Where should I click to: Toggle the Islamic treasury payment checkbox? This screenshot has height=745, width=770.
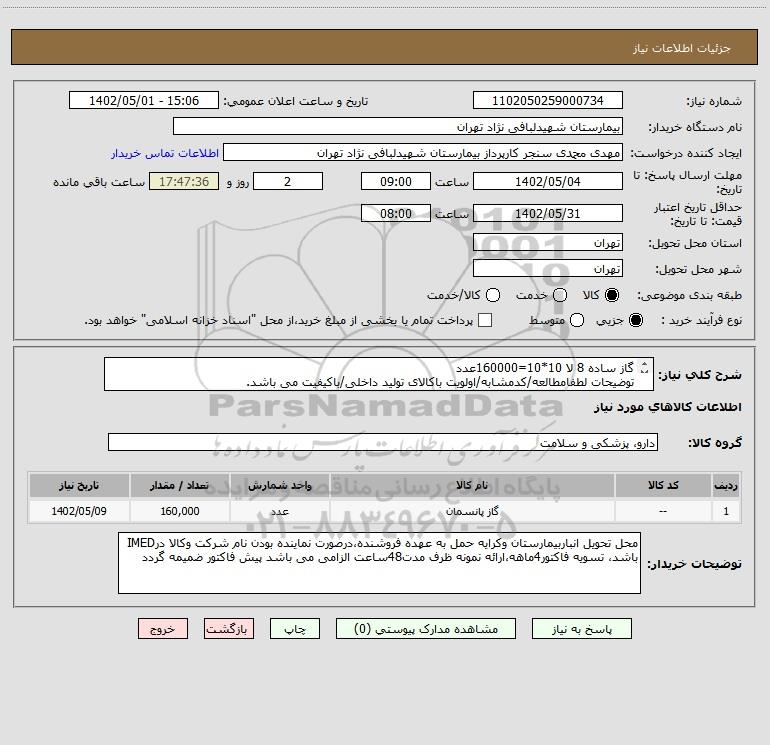coord(485,320)
